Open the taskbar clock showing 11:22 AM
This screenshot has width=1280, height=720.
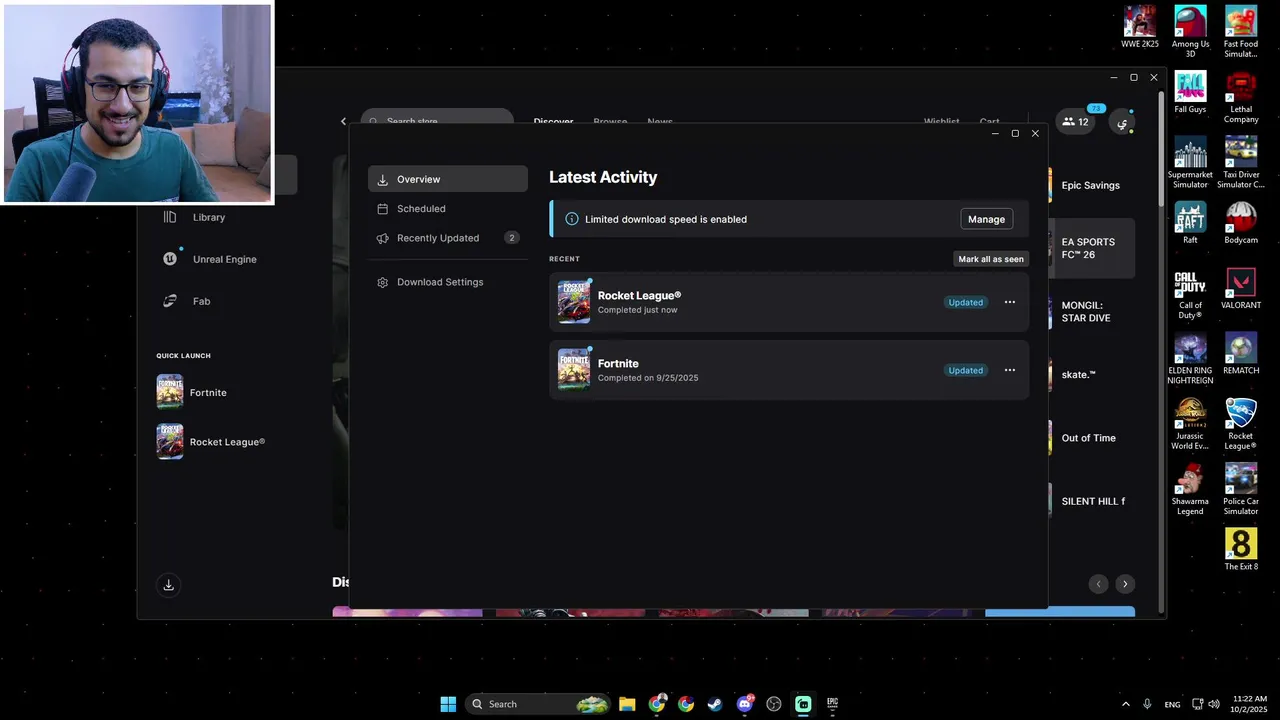pyautogui.click(x=1250, y=704)
